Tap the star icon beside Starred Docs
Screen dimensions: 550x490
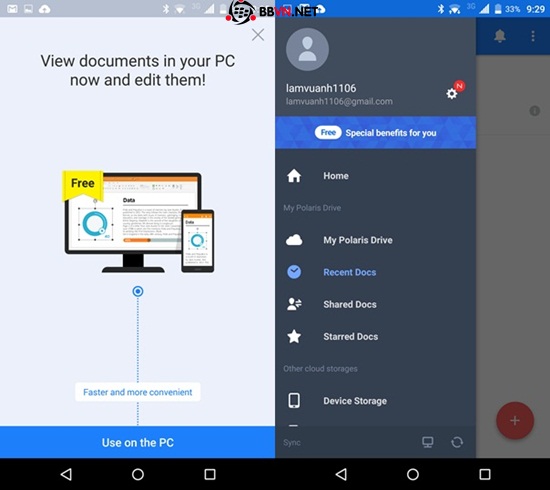coord(294,336)
